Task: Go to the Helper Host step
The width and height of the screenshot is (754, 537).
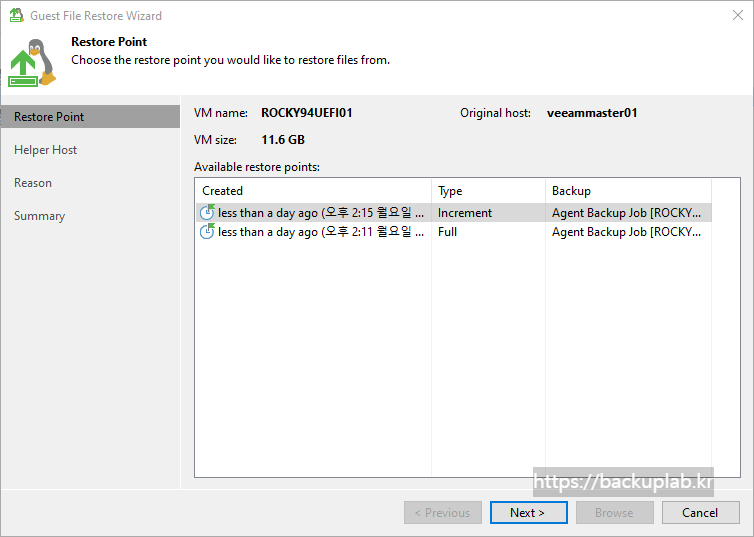Action: point(45,150)
